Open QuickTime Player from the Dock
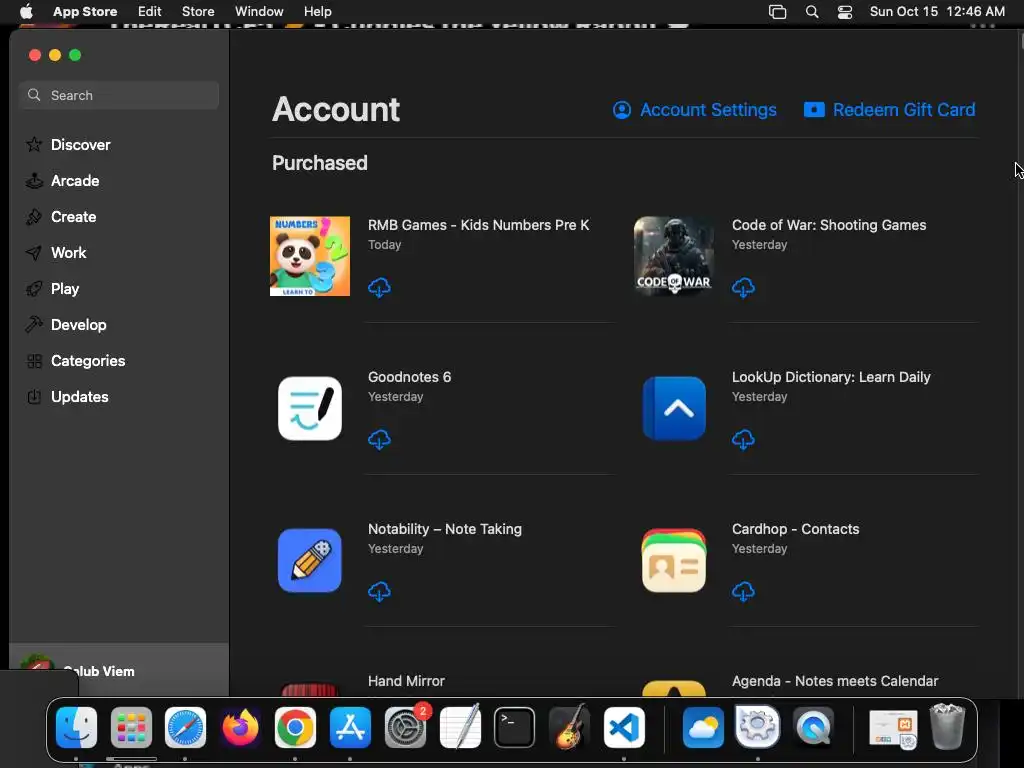 (813, 727)
